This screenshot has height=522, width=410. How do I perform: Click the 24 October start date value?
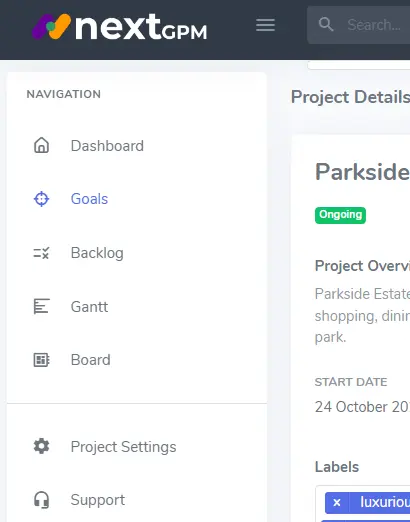tap(362, 407)
